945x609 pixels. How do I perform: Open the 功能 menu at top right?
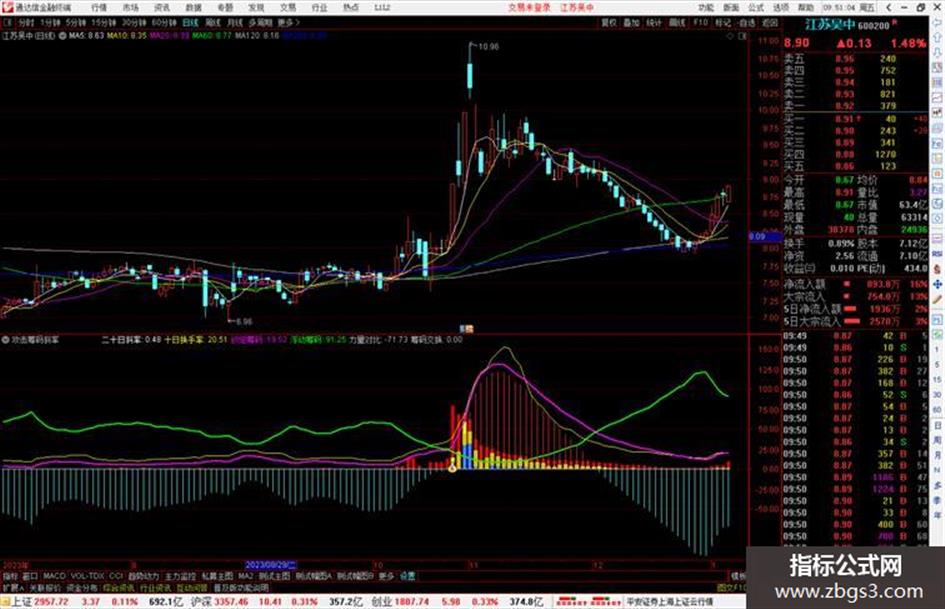pos(706,7)
